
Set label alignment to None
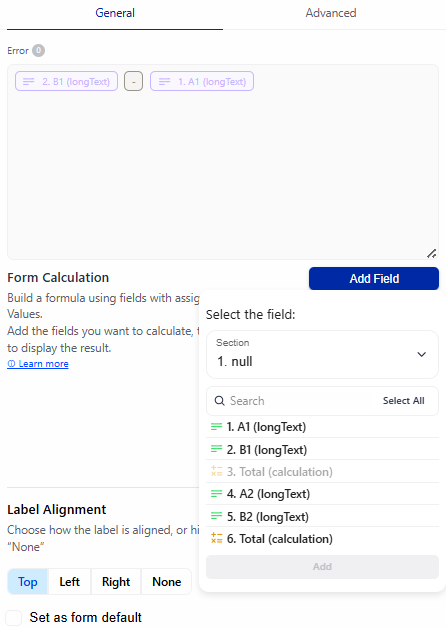pos(166,582)
